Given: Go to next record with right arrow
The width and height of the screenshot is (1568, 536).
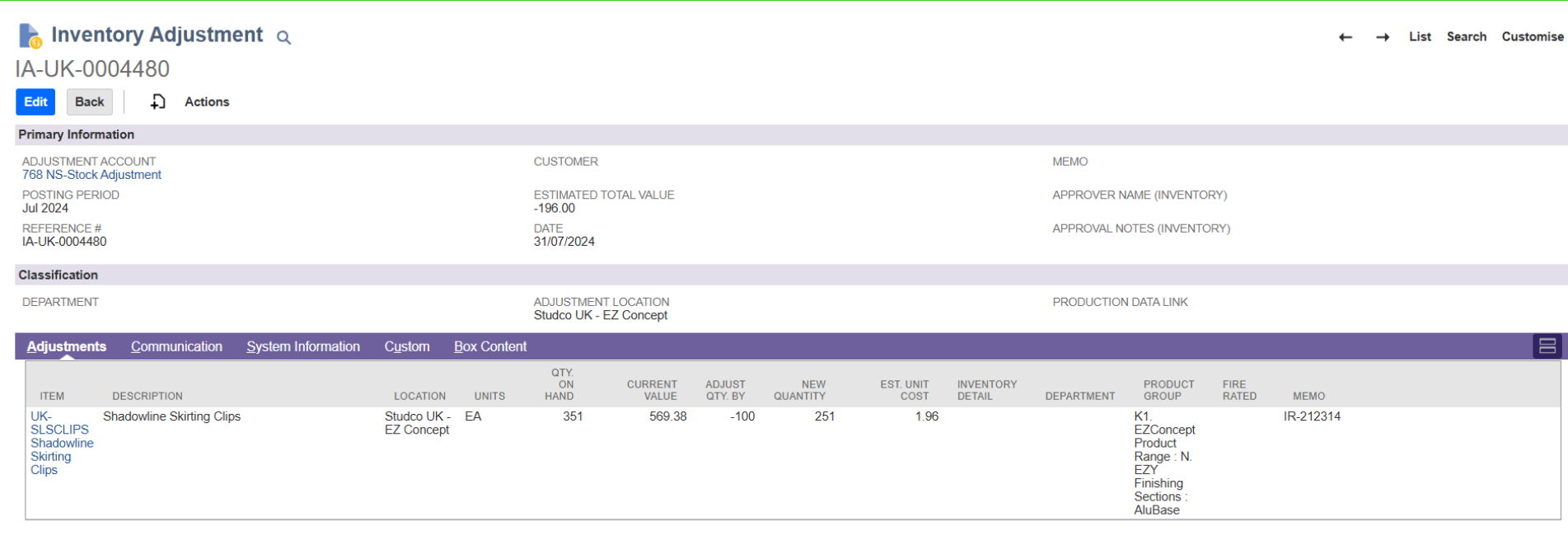Looking at the screenshot, I should [1383, 37].
